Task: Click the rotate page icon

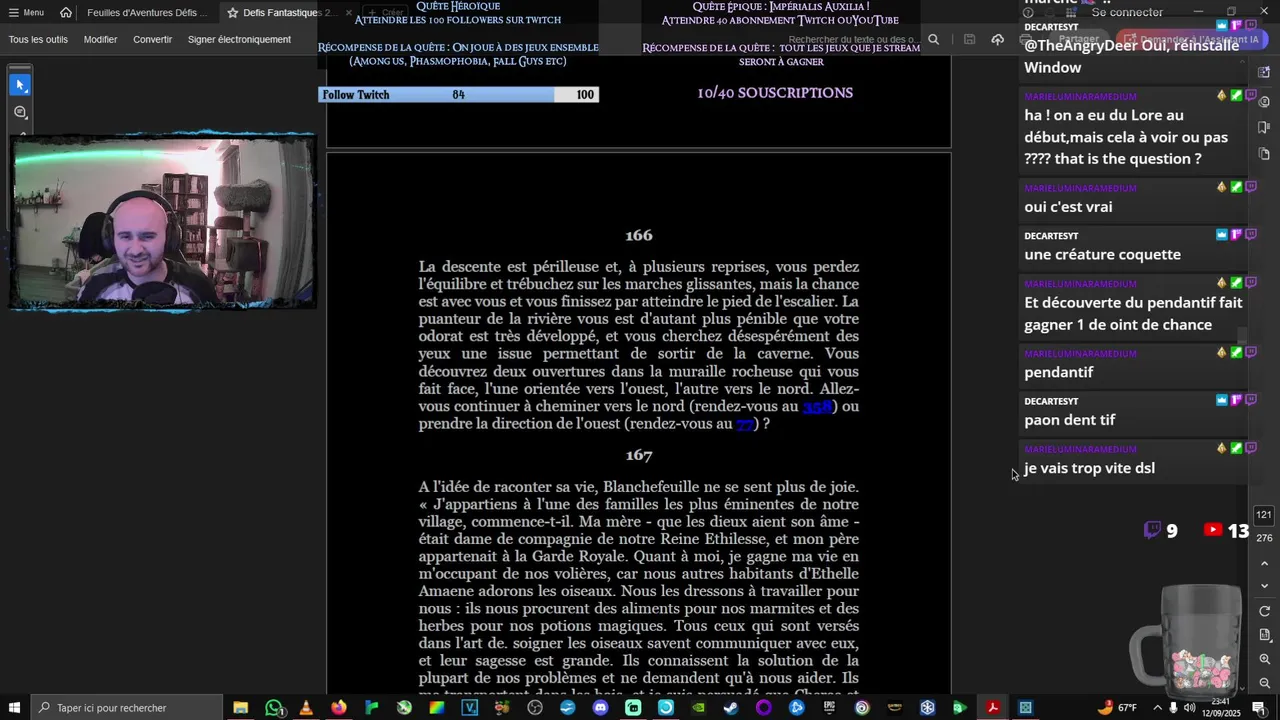Action: click(1264, 611)
